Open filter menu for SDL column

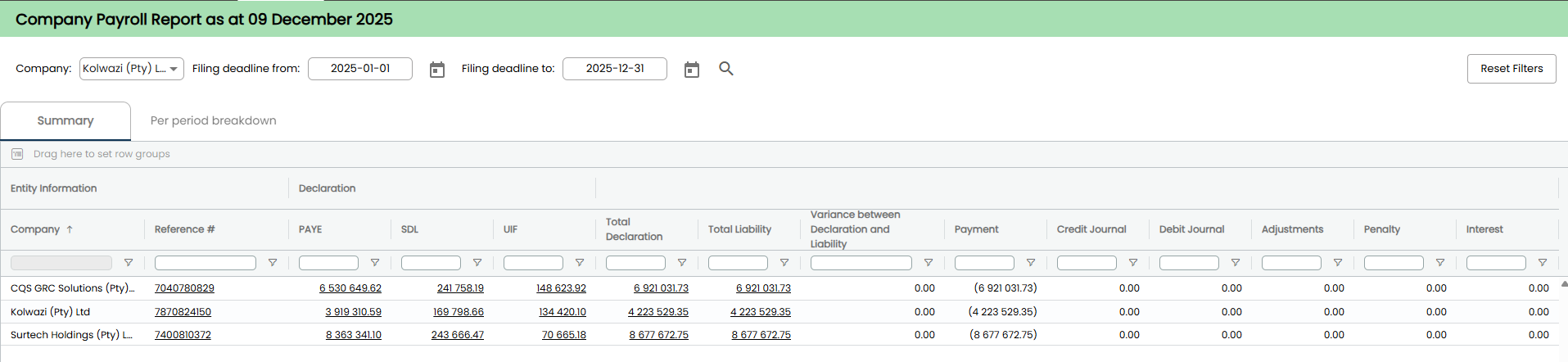(x=477, y=263)
